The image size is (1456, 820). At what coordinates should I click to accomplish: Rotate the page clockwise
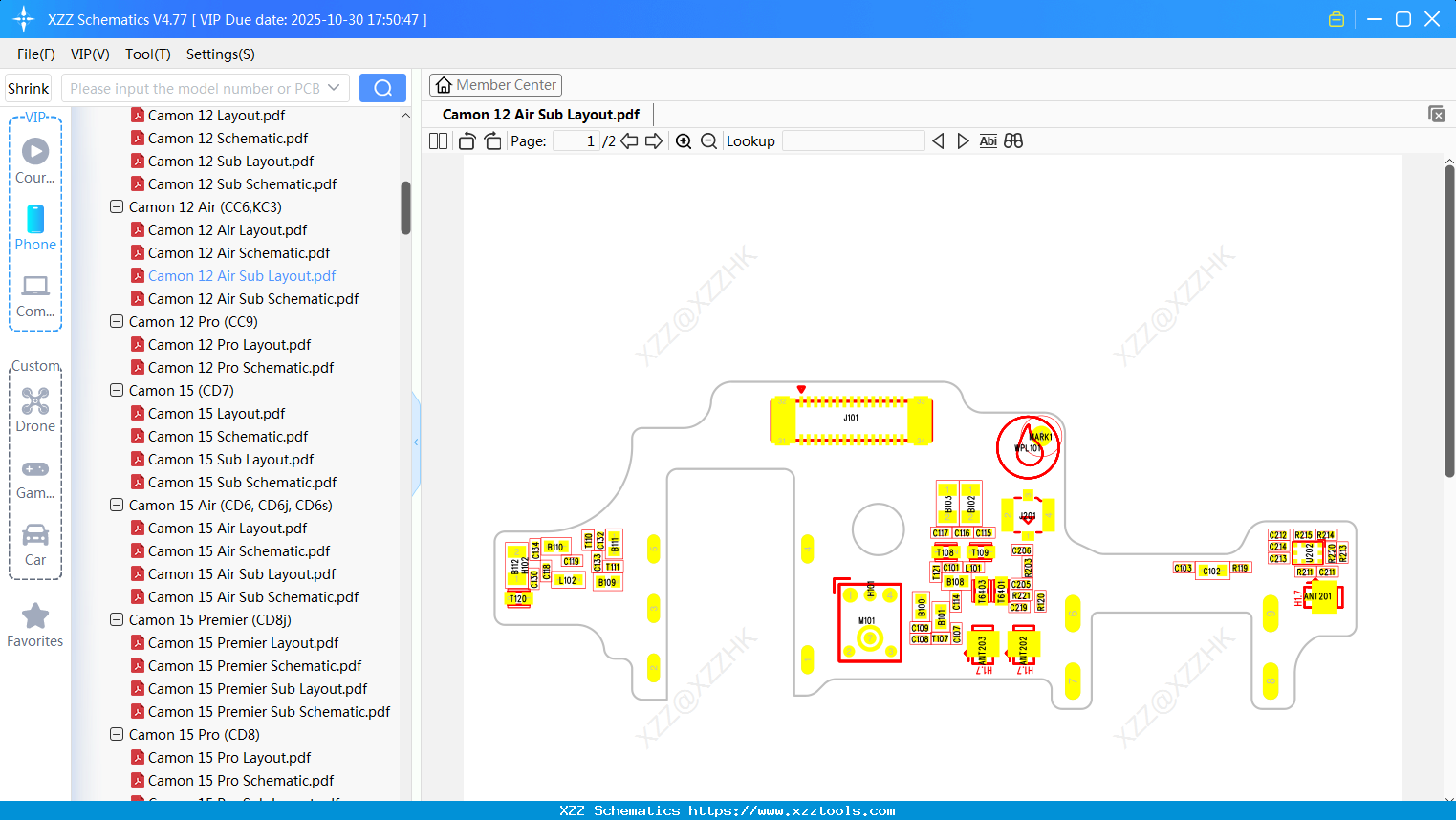492,141
